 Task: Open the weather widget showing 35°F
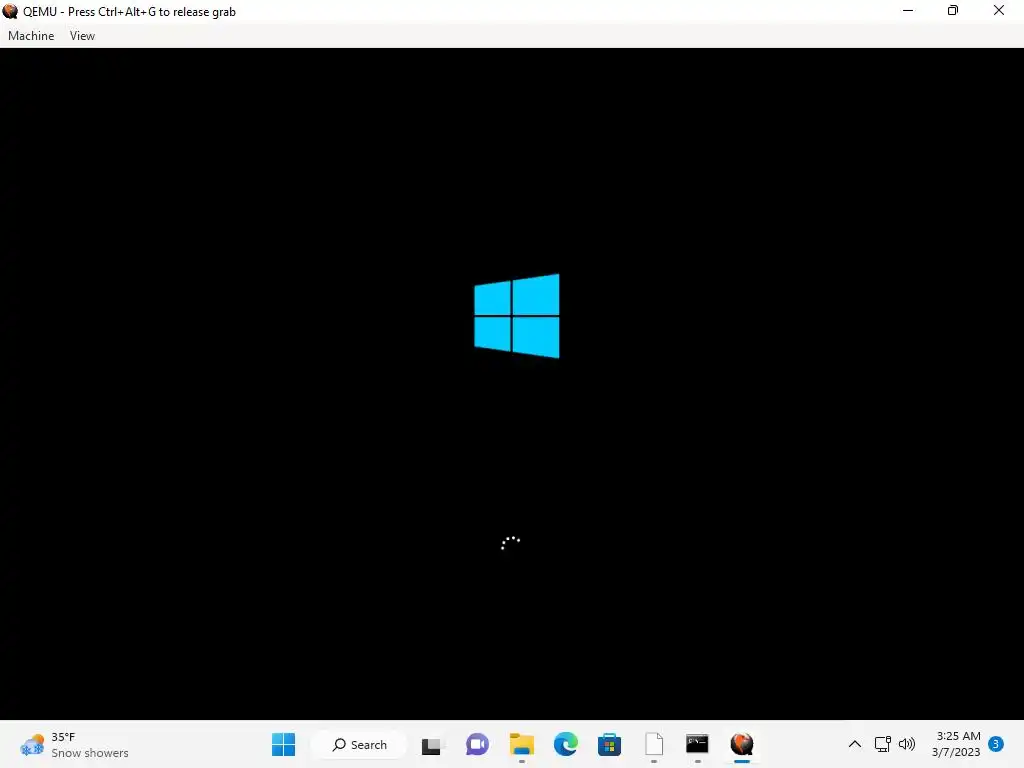(74, 744)
